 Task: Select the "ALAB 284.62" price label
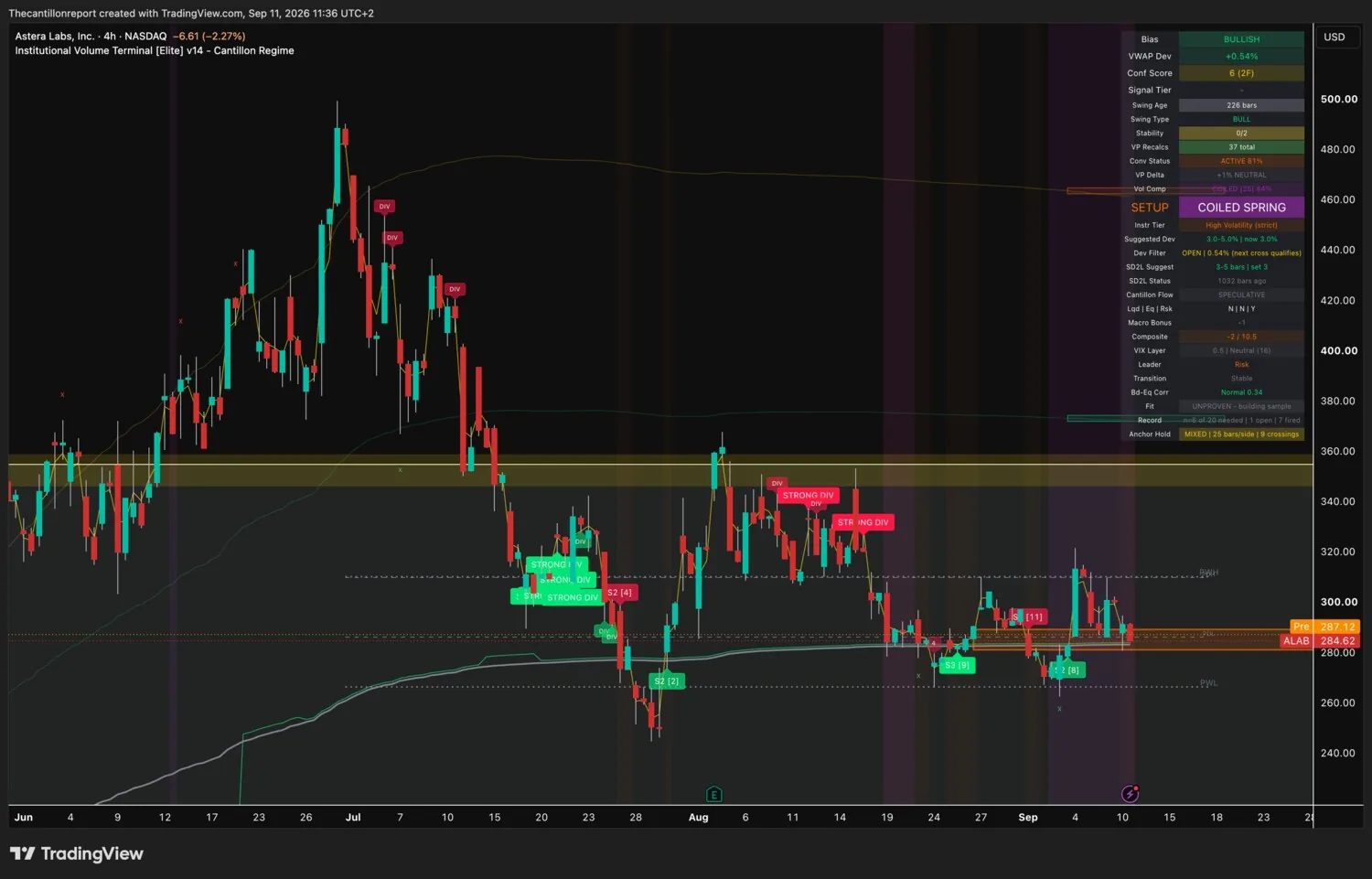pyautogui.click(x=1321, y=641)
